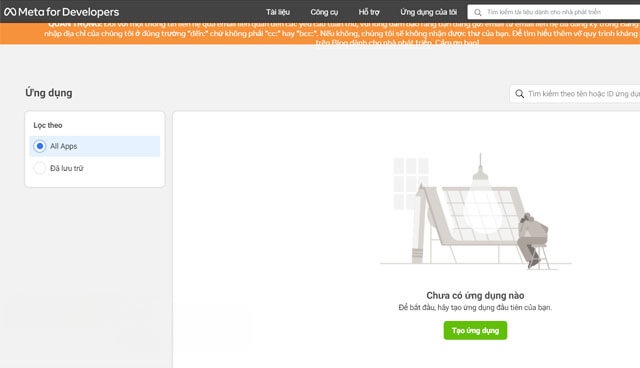Click the orange important notice banner
Screen dimensions: 640x368
coord(320,33)
